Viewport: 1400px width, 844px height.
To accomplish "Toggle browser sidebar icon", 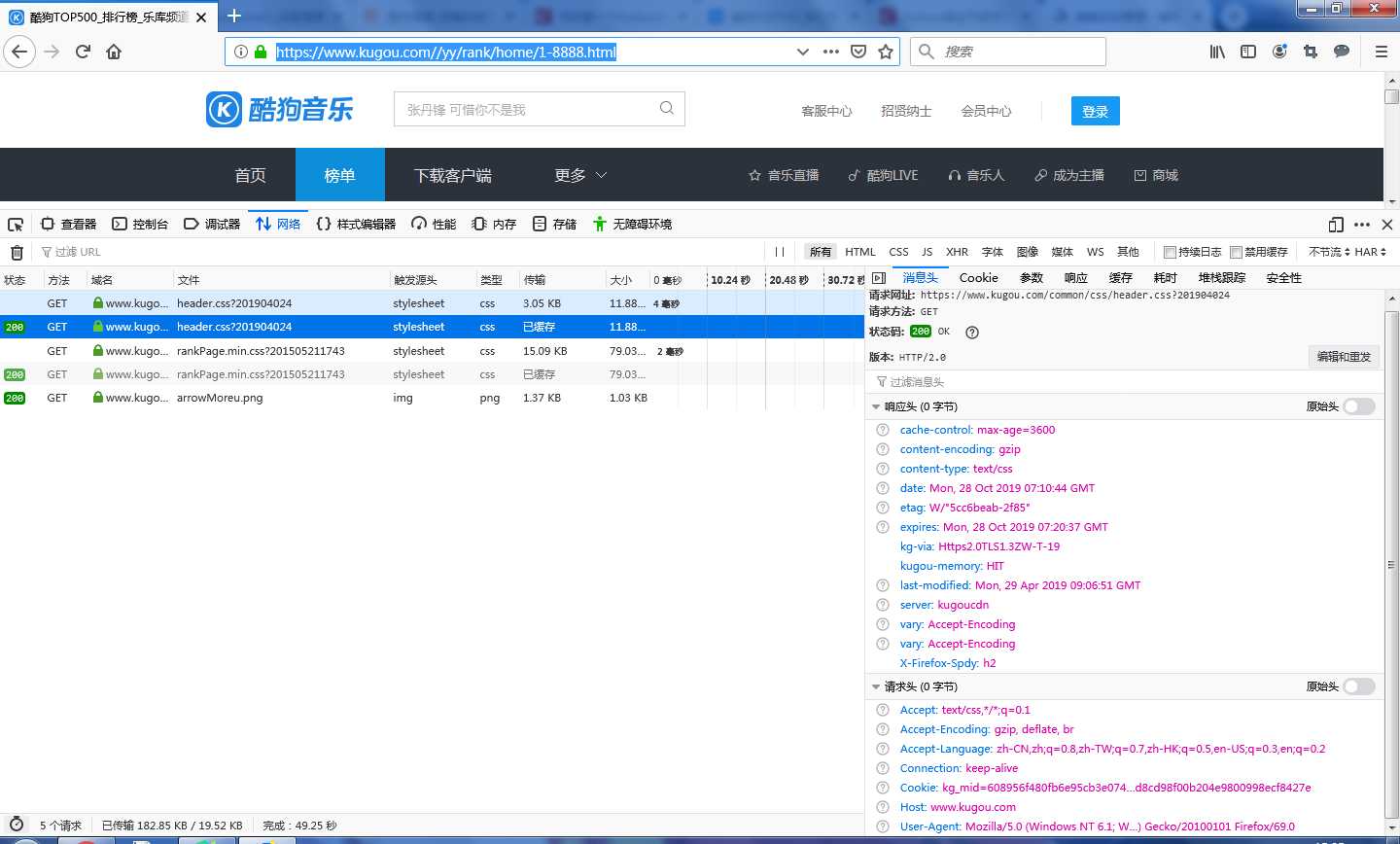I will (1248, 52).
